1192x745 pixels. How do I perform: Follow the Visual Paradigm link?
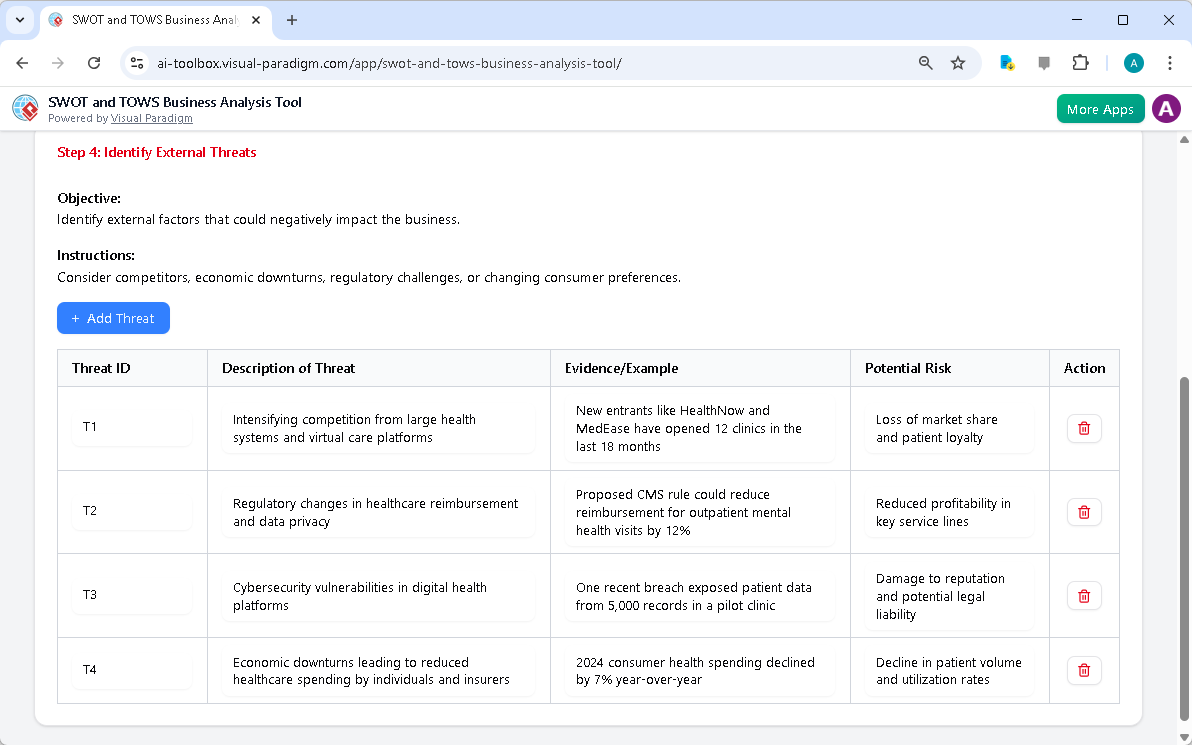(151, 118)
